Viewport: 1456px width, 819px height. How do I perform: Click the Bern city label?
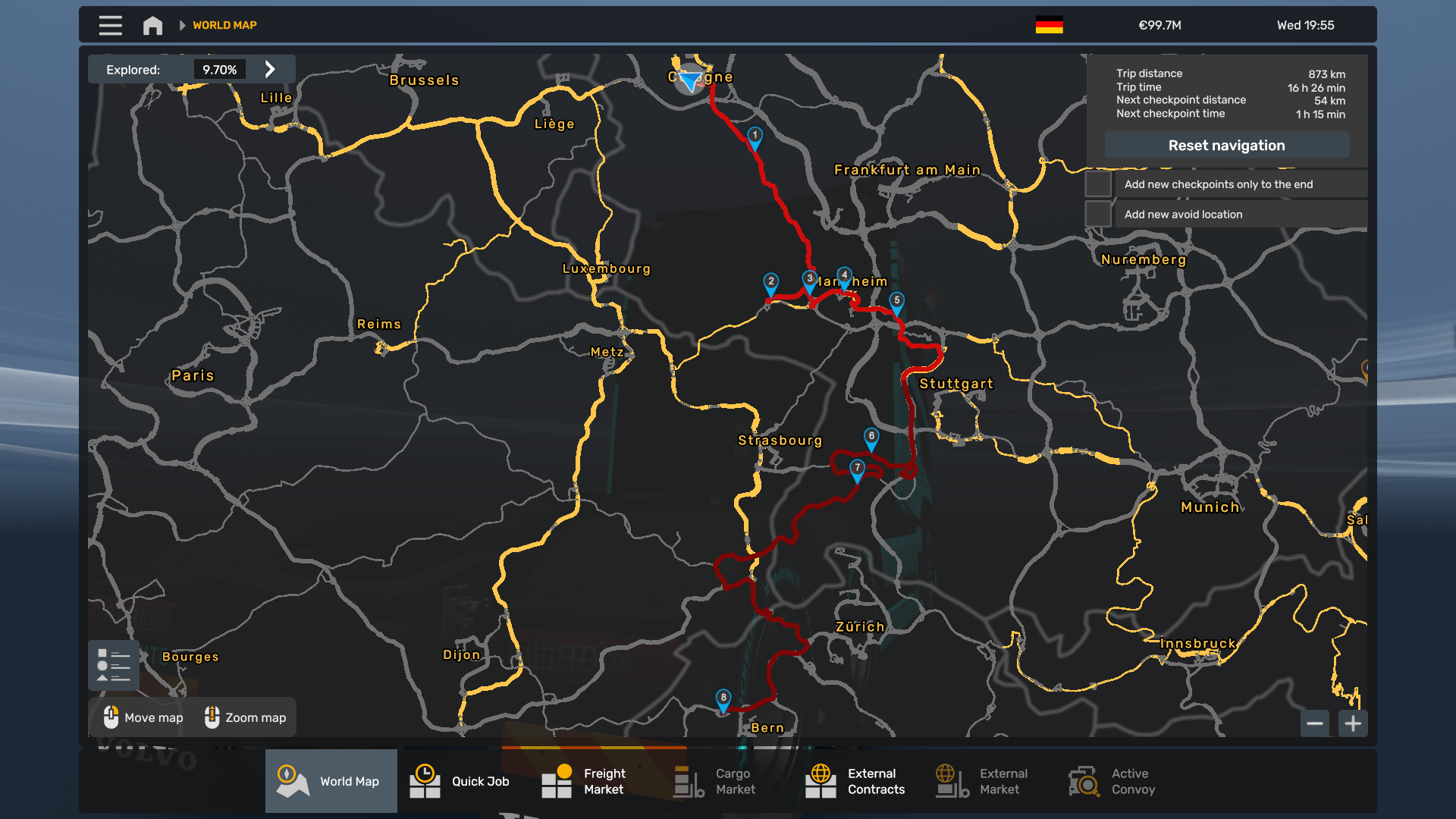click(x=767, y=728)
